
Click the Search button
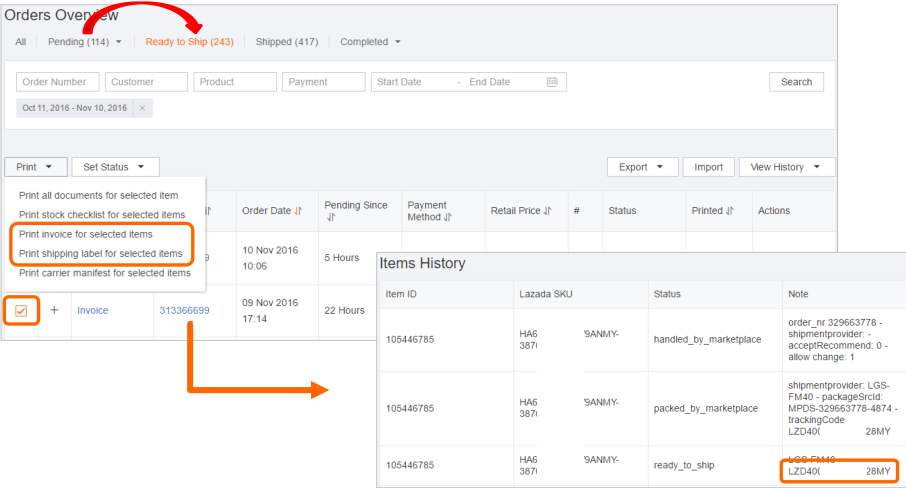[796, 82]
